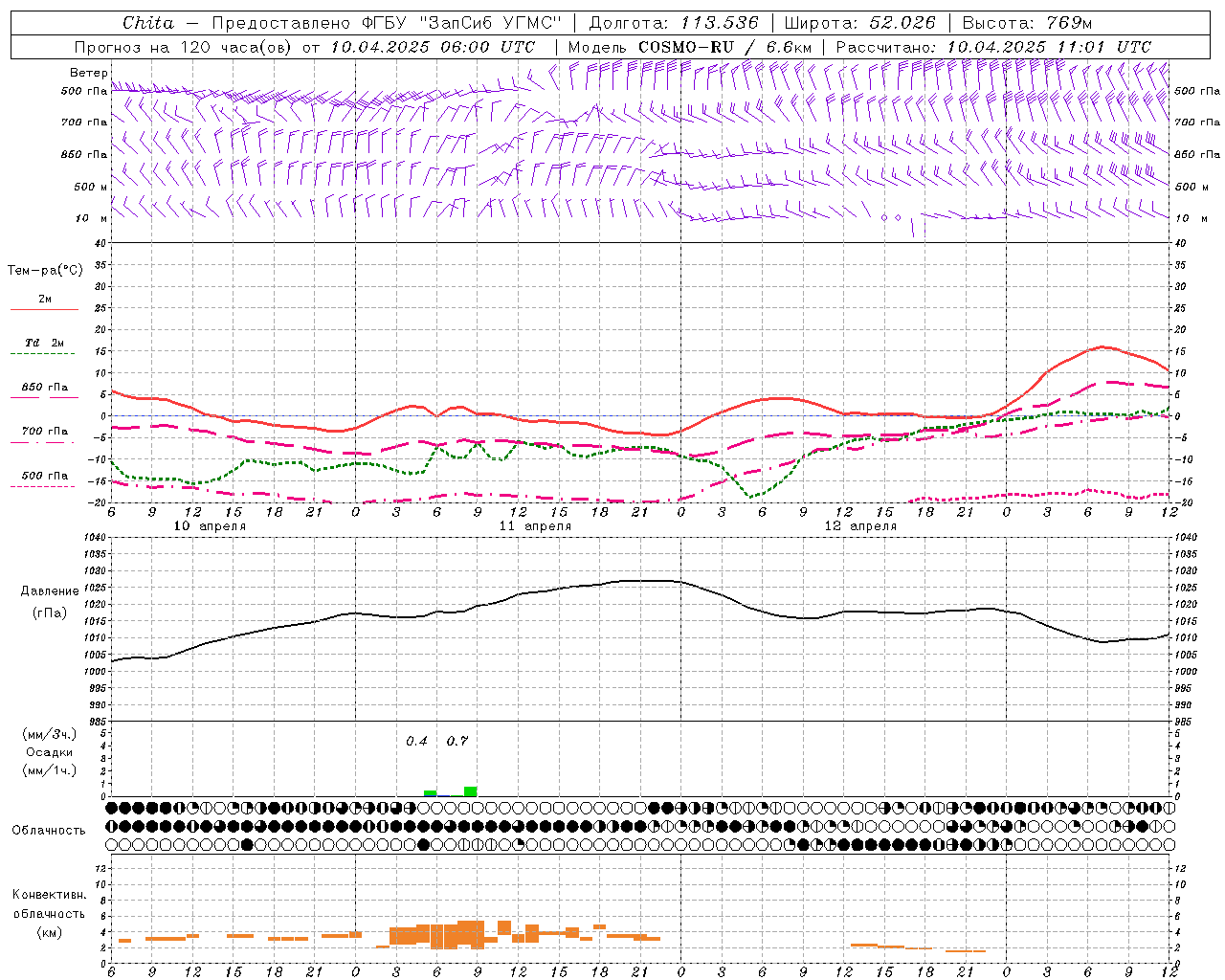The width and height of the screenshot is (1225, 980).
Task: Select the provider text ФГБУ "ЗапСиб УГМС"
Action: pos(462,23)
